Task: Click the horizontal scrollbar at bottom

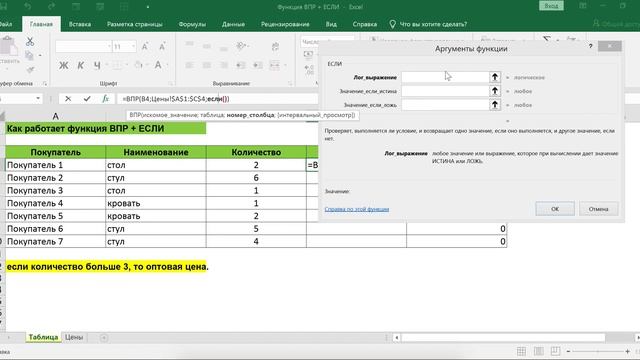Action: (503, 338)
